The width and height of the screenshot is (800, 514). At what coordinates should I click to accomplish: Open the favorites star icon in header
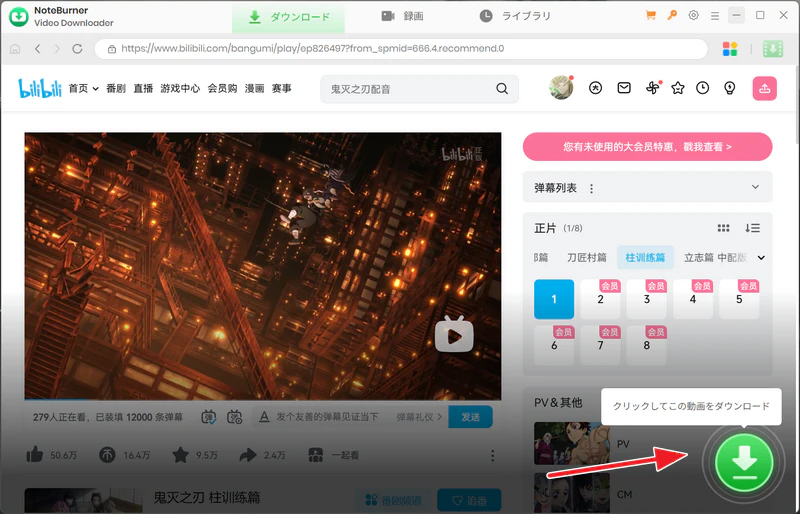click(678, 88)
